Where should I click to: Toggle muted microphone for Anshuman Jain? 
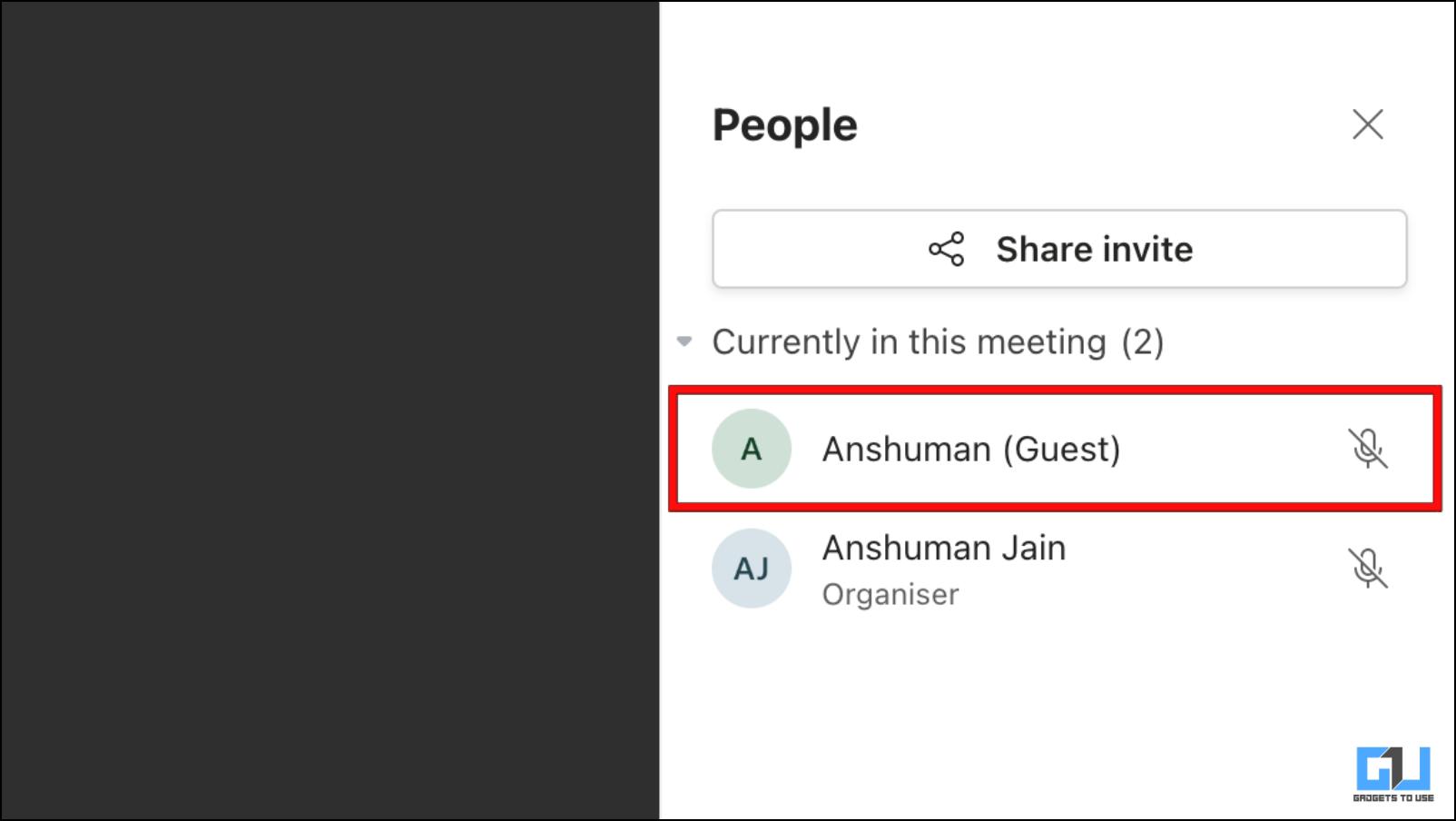click(1367, 569)
